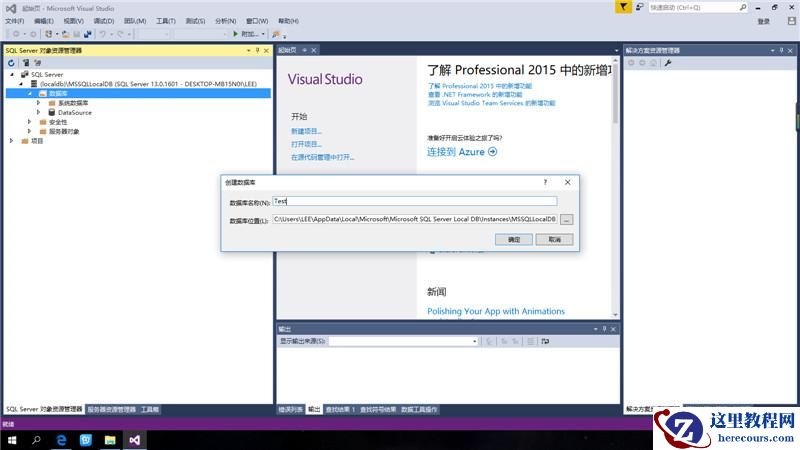Click the browse (...) button for database location
Image resolution: width=800 pixels, height=450 pixels.
pyautogui.click(x=566, y=219)
